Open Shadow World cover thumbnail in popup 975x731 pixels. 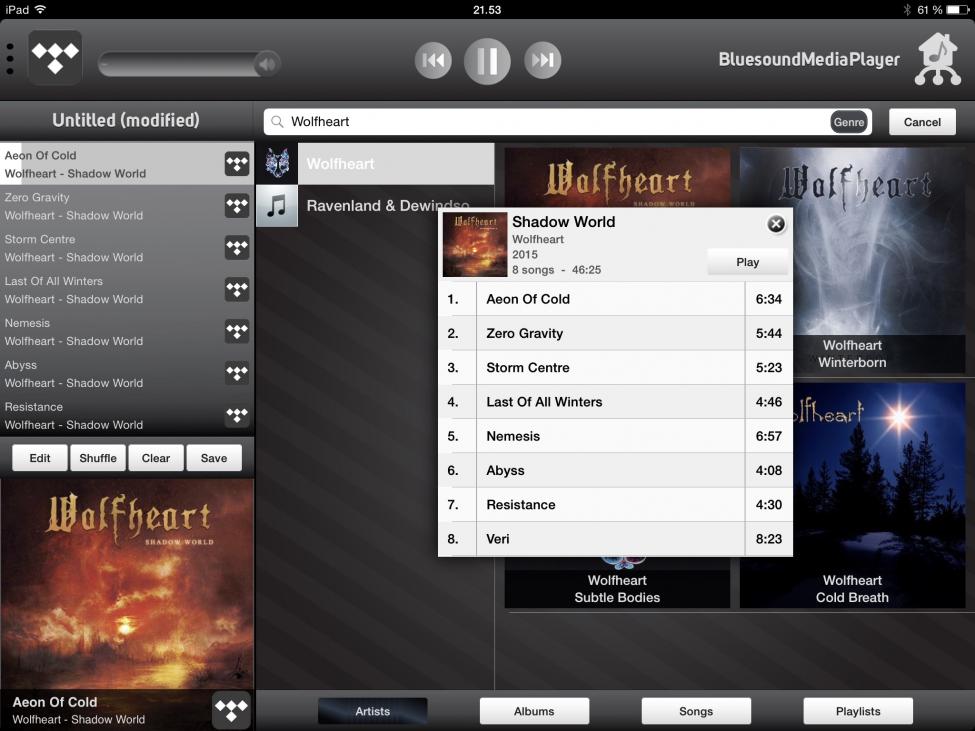point(474,244)
